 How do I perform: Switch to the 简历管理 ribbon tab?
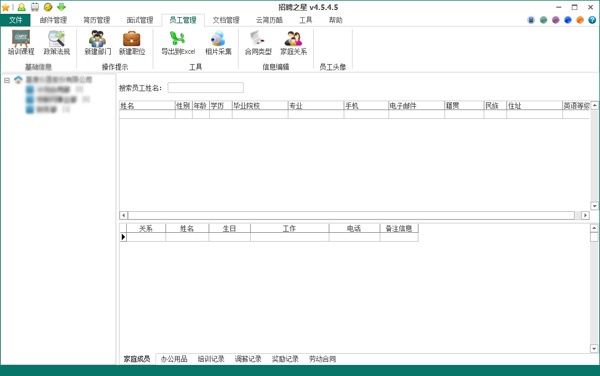tap(96, 20)
